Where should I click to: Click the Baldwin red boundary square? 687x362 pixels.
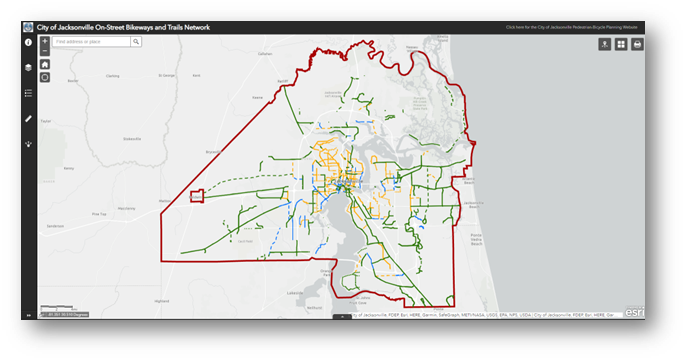point(197,196)
